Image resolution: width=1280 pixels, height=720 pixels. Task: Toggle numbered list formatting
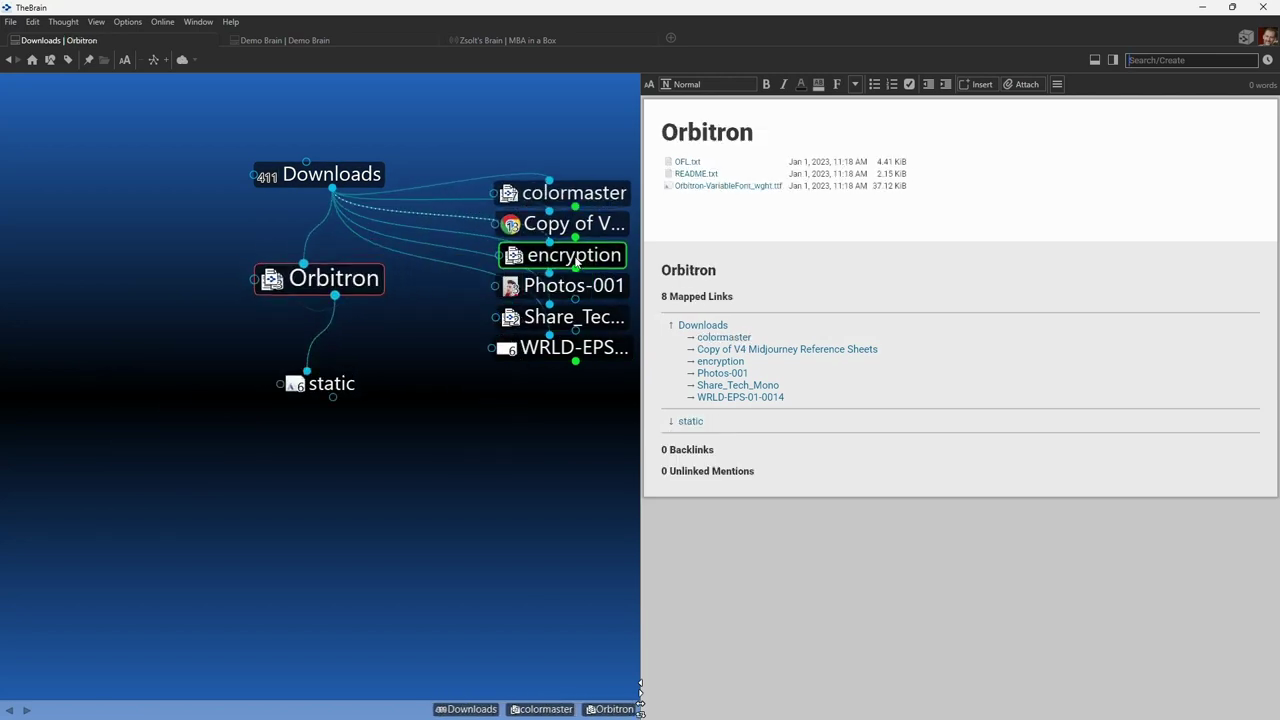point(892,85)
